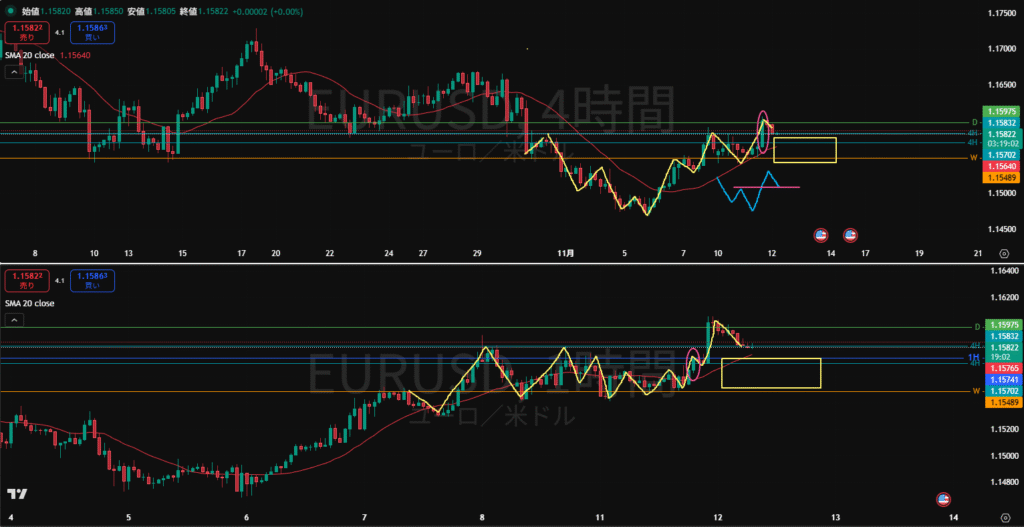
Task: Open the first US economic event icon on upper chart
Action: [821, 235]
